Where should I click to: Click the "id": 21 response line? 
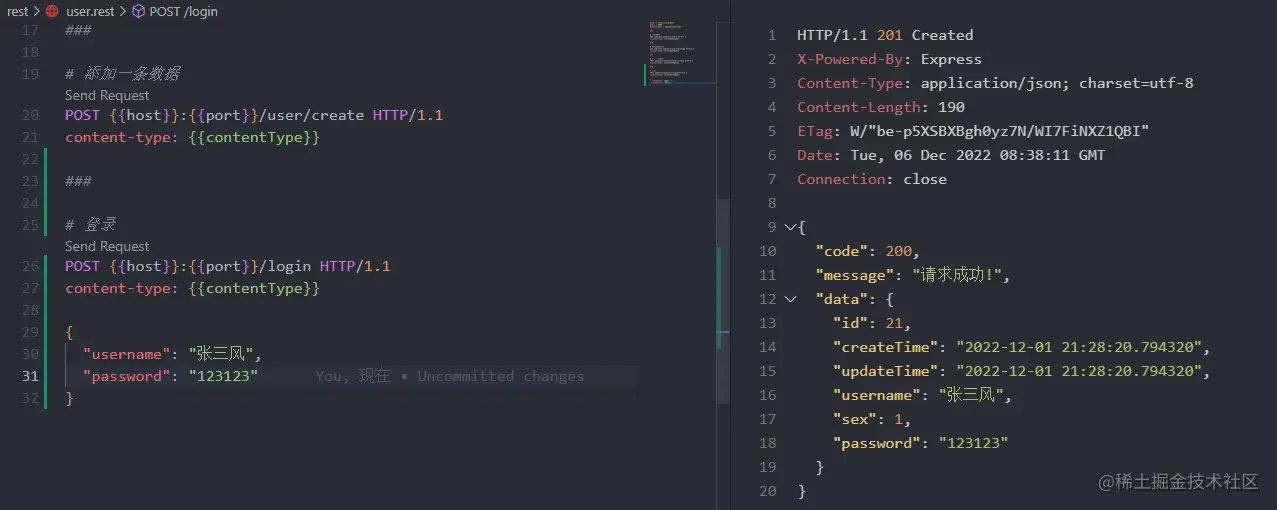click(872, 323)
